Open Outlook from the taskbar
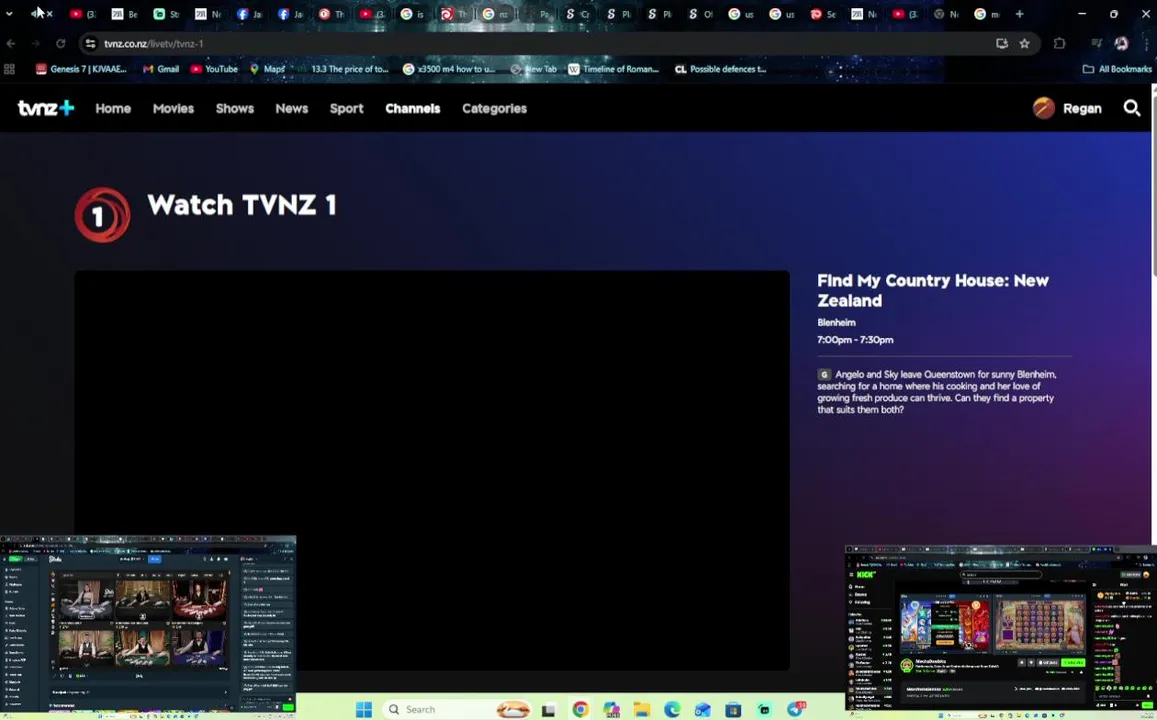This screenshot has width=1157, height=720. pos(702,709)
